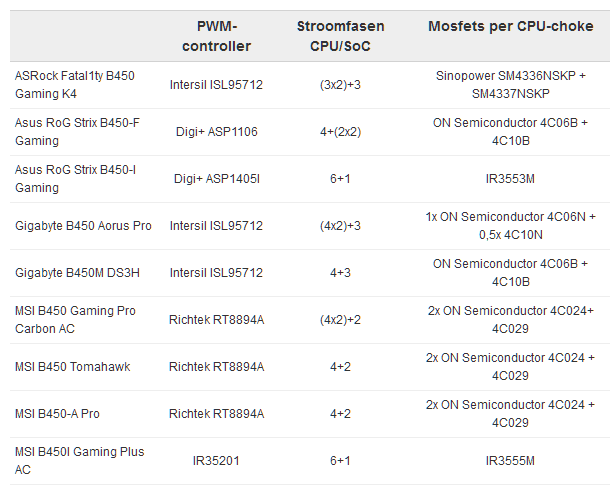Click the MSI B450 Tomahawk name
Image resolution: width=615 pixels, height=495 pixels.
72,367
